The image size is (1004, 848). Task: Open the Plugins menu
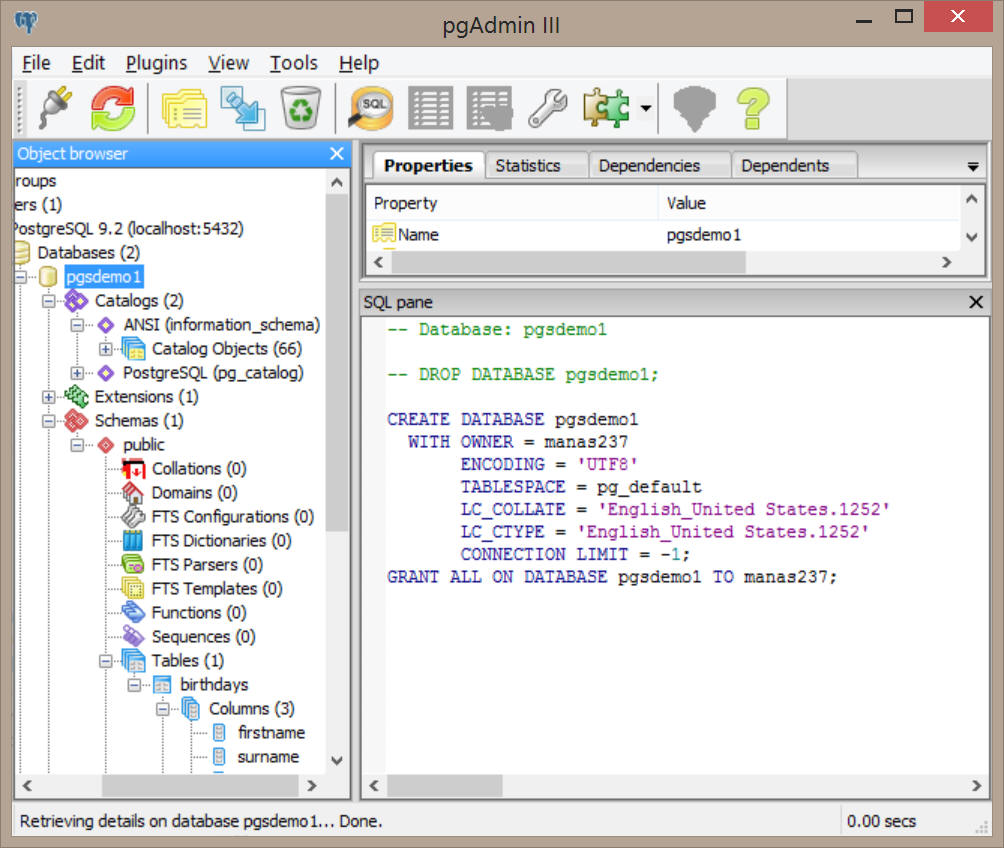tap(156, 63)
